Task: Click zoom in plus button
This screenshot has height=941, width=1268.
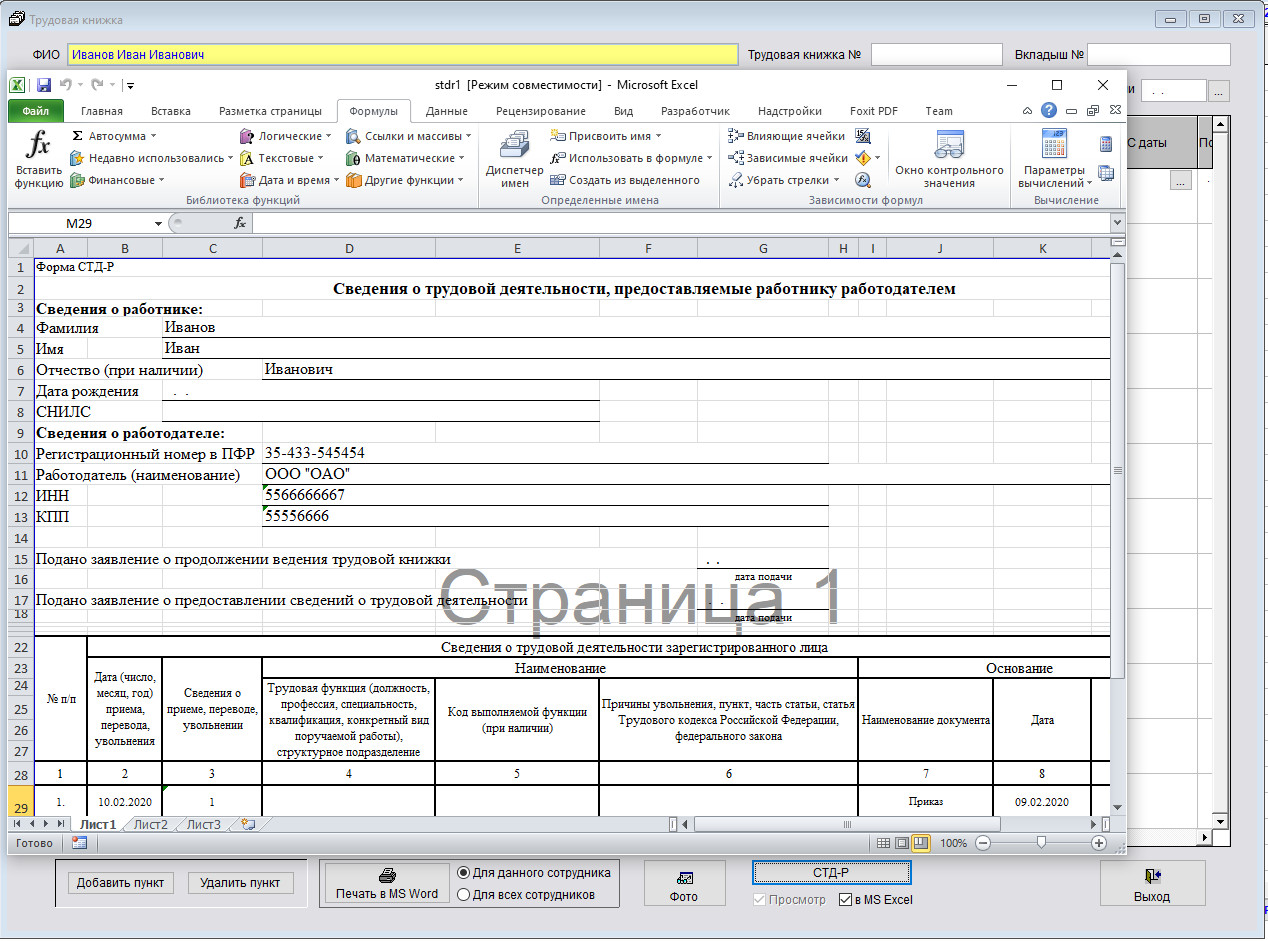Action: pos(1098,843)
